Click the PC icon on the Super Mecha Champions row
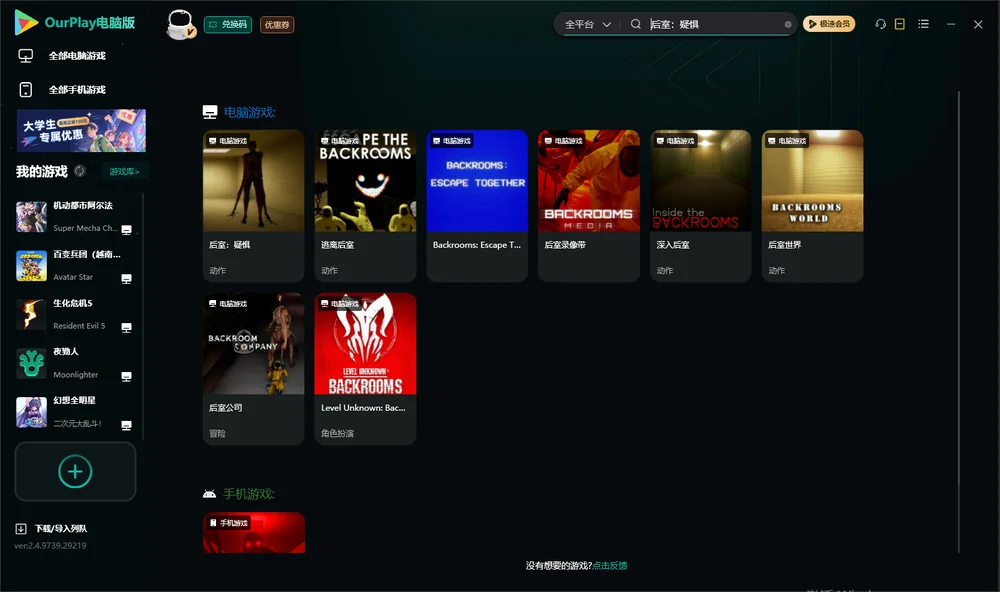Image resolution: width=1000 pixels, height=592 pixels. click(x=126, y=230)
